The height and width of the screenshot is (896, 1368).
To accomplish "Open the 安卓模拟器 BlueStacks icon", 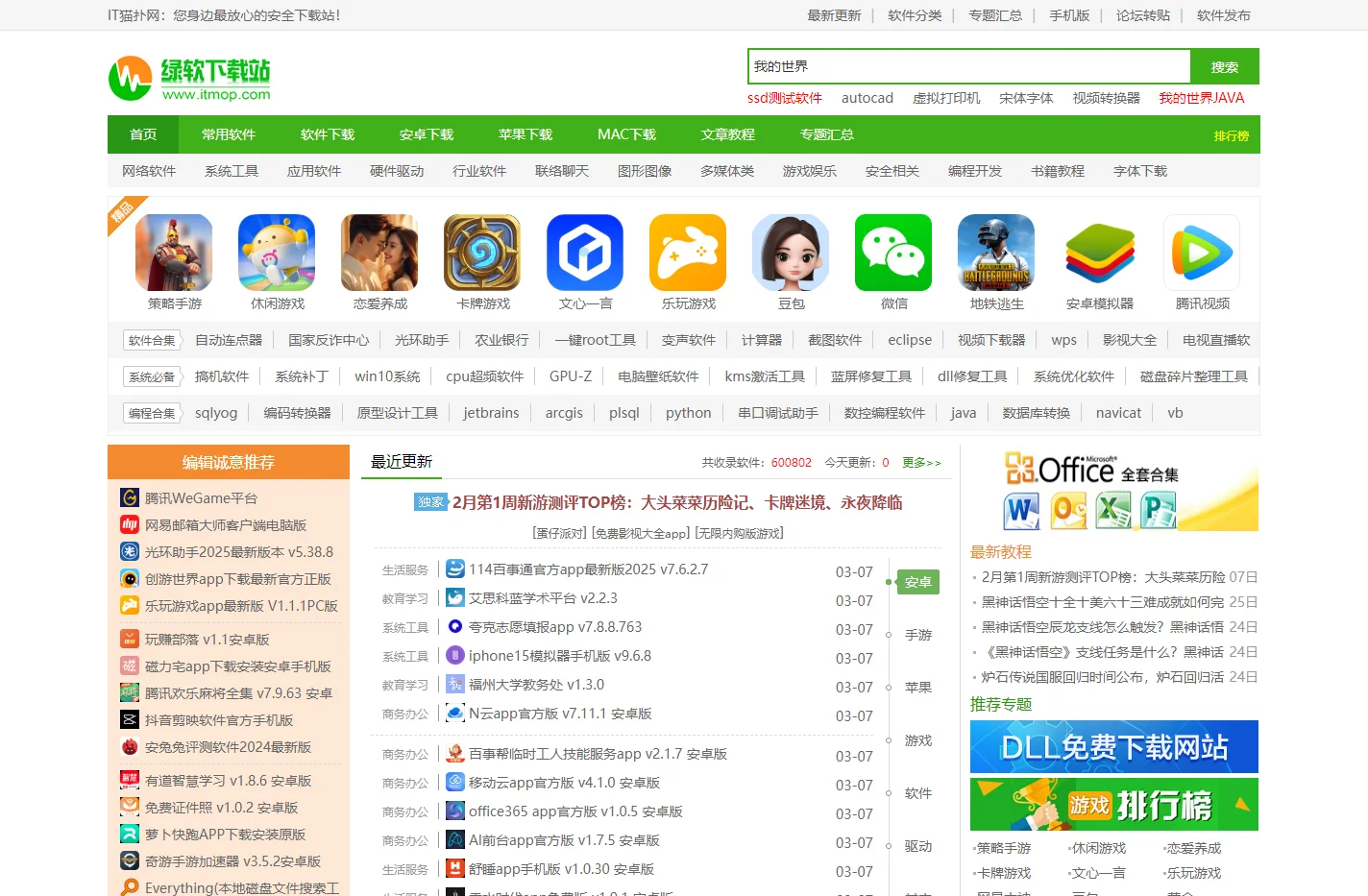I will point(1099,253).
